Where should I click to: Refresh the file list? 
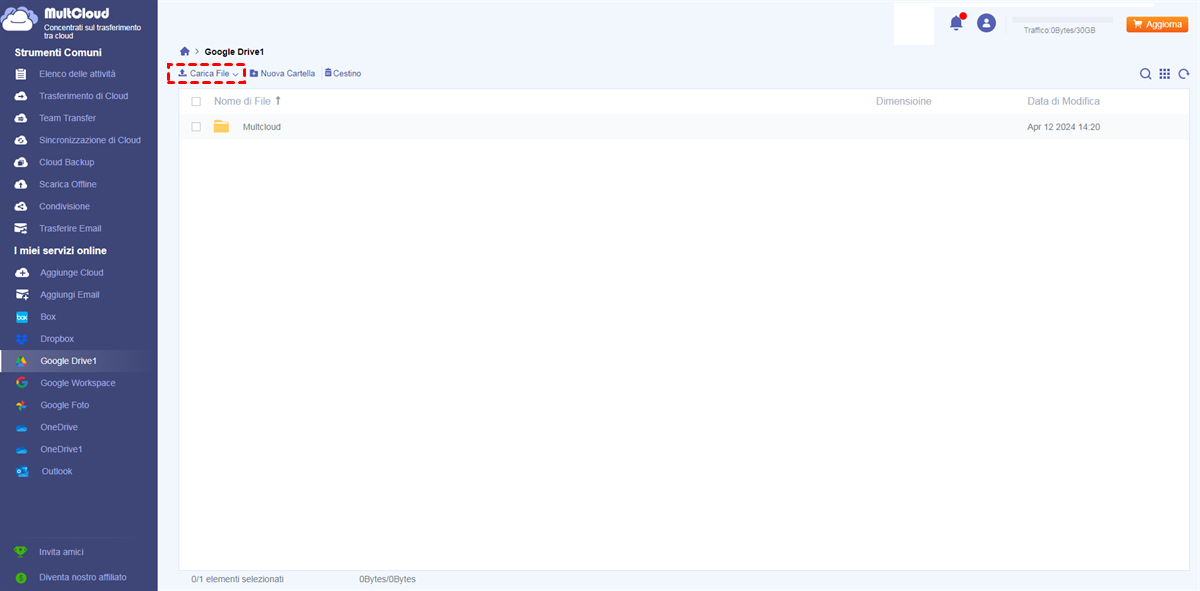pos(1184,74)
